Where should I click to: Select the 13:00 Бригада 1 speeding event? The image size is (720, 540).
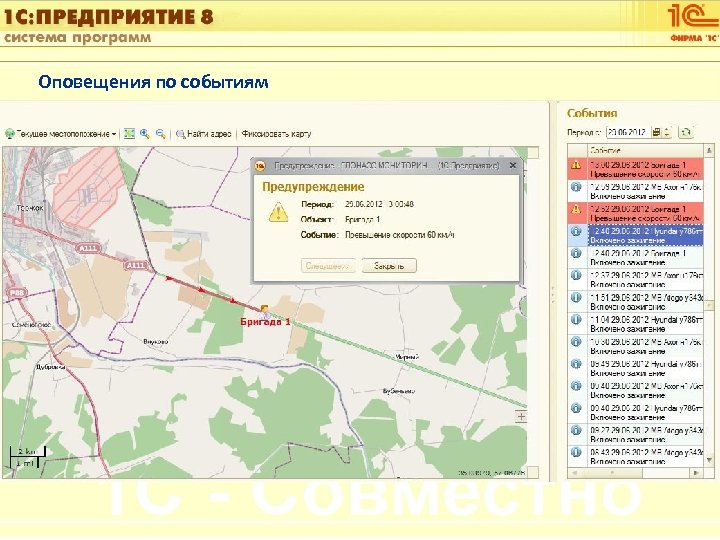[x=635, y=169]
